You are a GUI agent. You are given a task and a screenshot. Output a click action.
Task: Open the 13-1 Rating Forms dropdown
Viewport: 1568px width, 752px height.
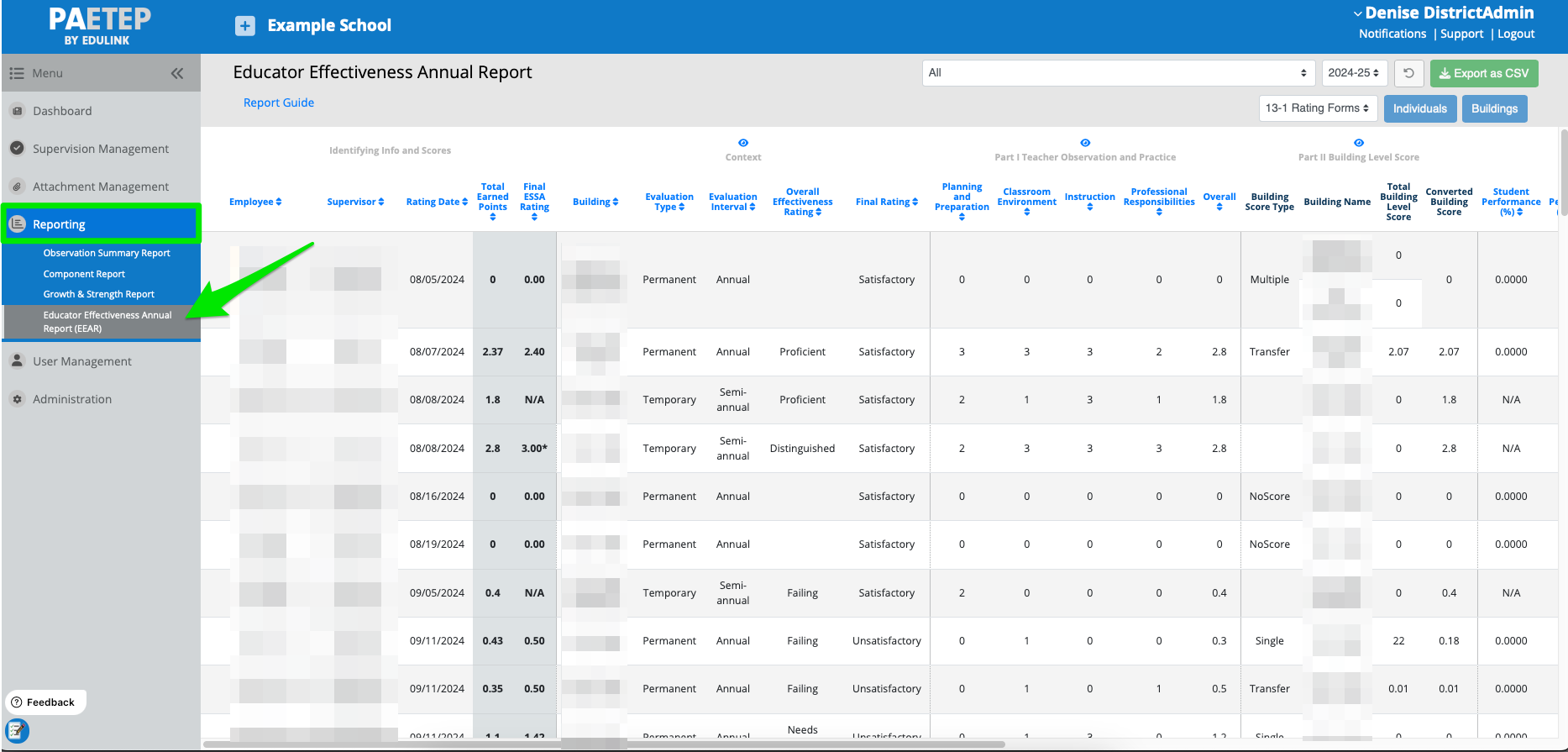pos(1318,108)
